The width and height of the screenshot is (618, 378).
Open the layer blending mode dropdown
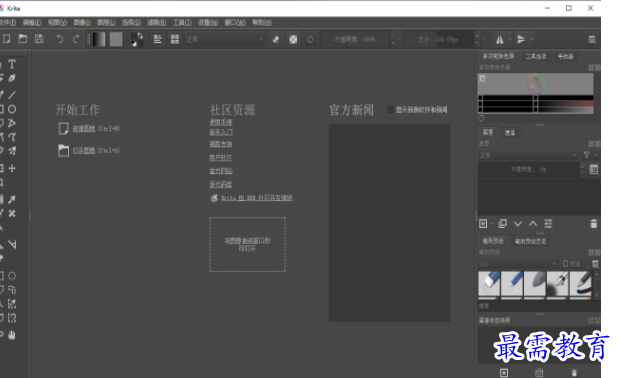point(528,155)
